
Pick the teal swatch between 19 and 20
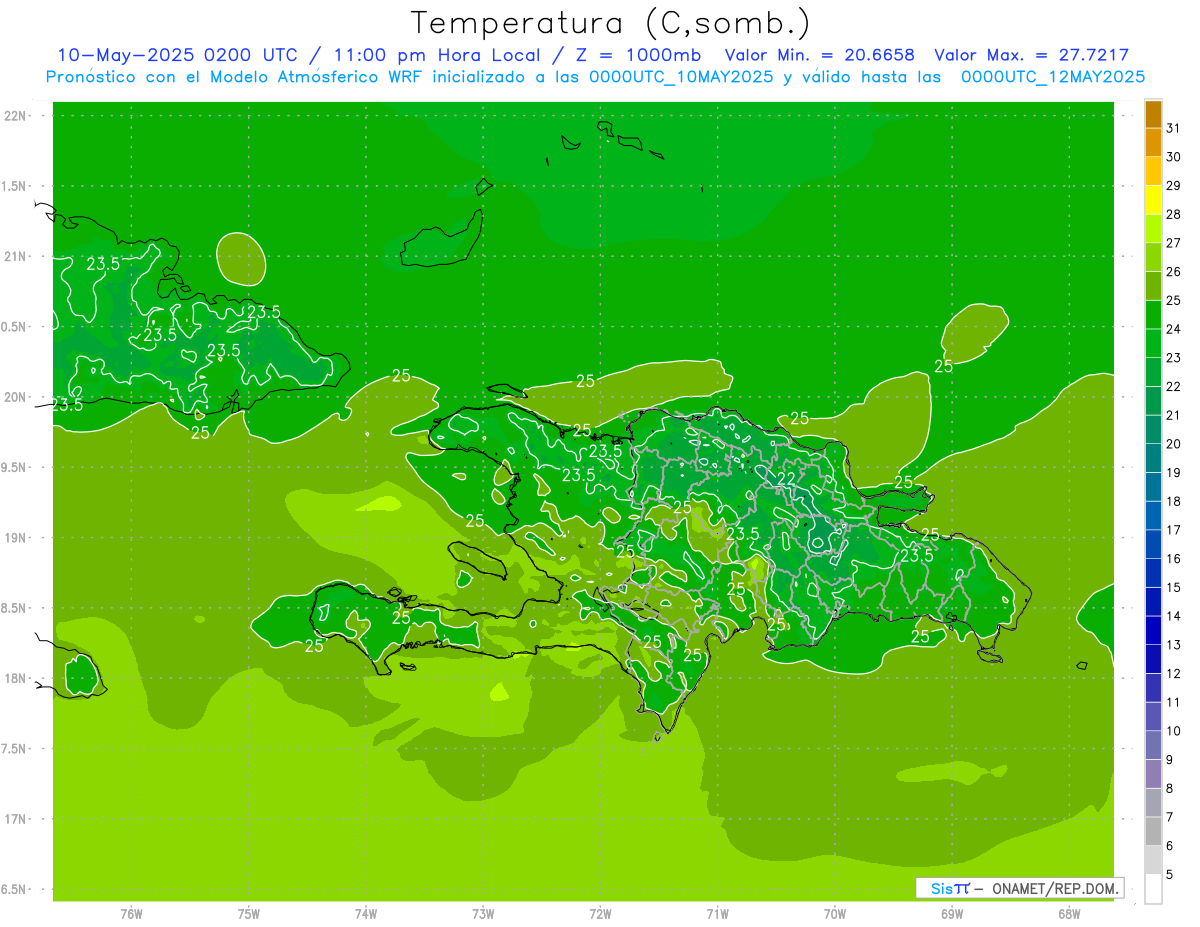pyautogui.click(x=1153, y=459)
